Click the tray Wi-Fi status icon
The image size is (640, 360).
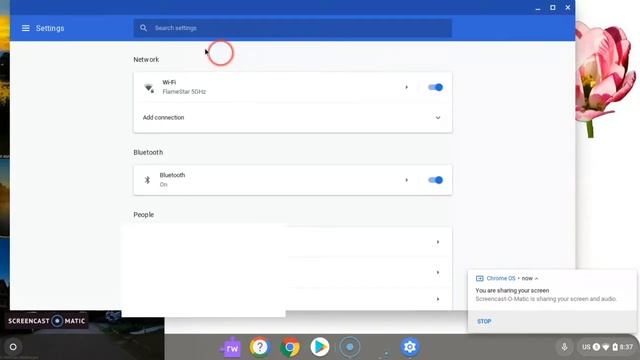[606, 347]
